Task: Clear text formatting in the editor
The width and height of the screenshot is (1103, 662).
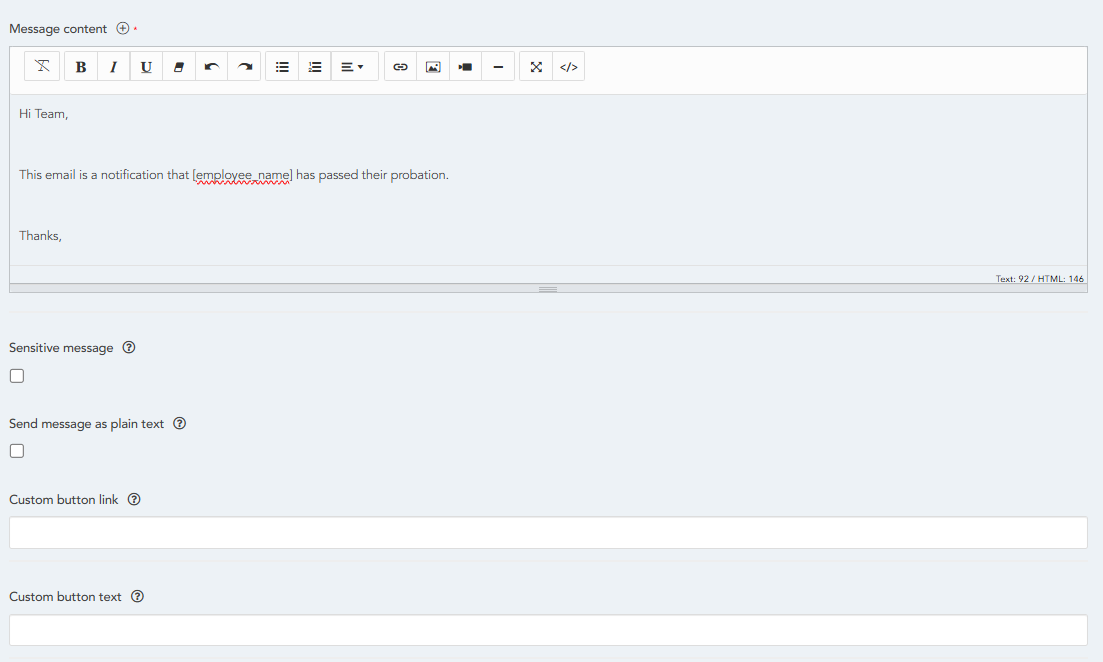Action: [x=42, y=67]
